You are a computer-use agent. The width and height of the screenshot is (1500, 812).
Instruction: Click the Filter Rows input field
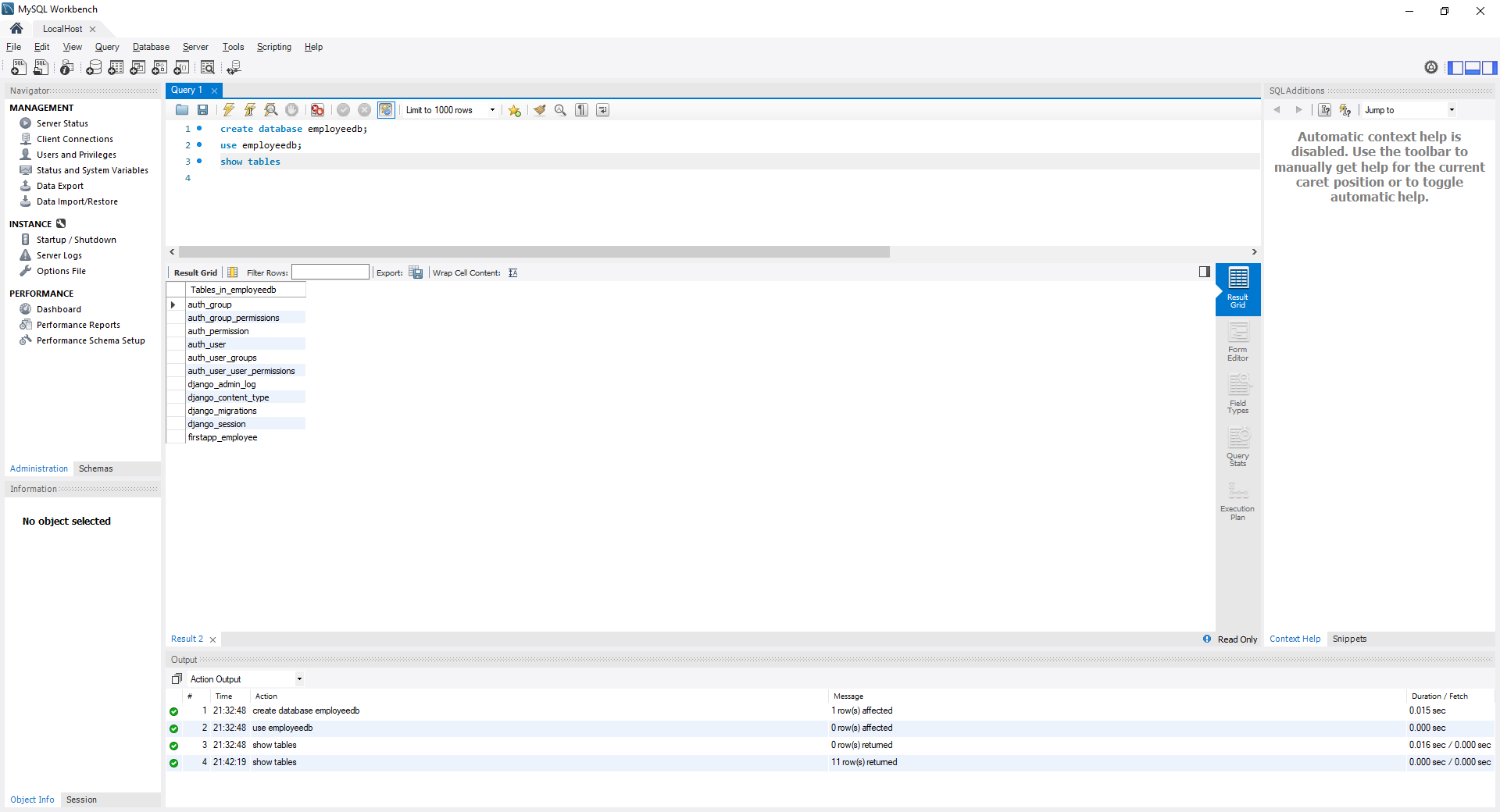point(330,272)
